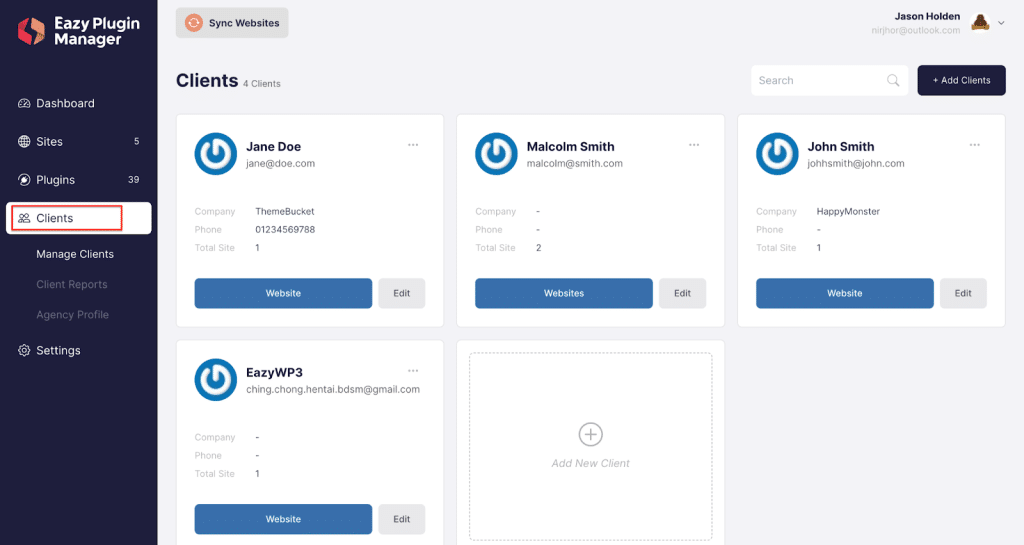Edit John Smith's client card
This screenshot has width=1024, height=545.
(963, 293)
